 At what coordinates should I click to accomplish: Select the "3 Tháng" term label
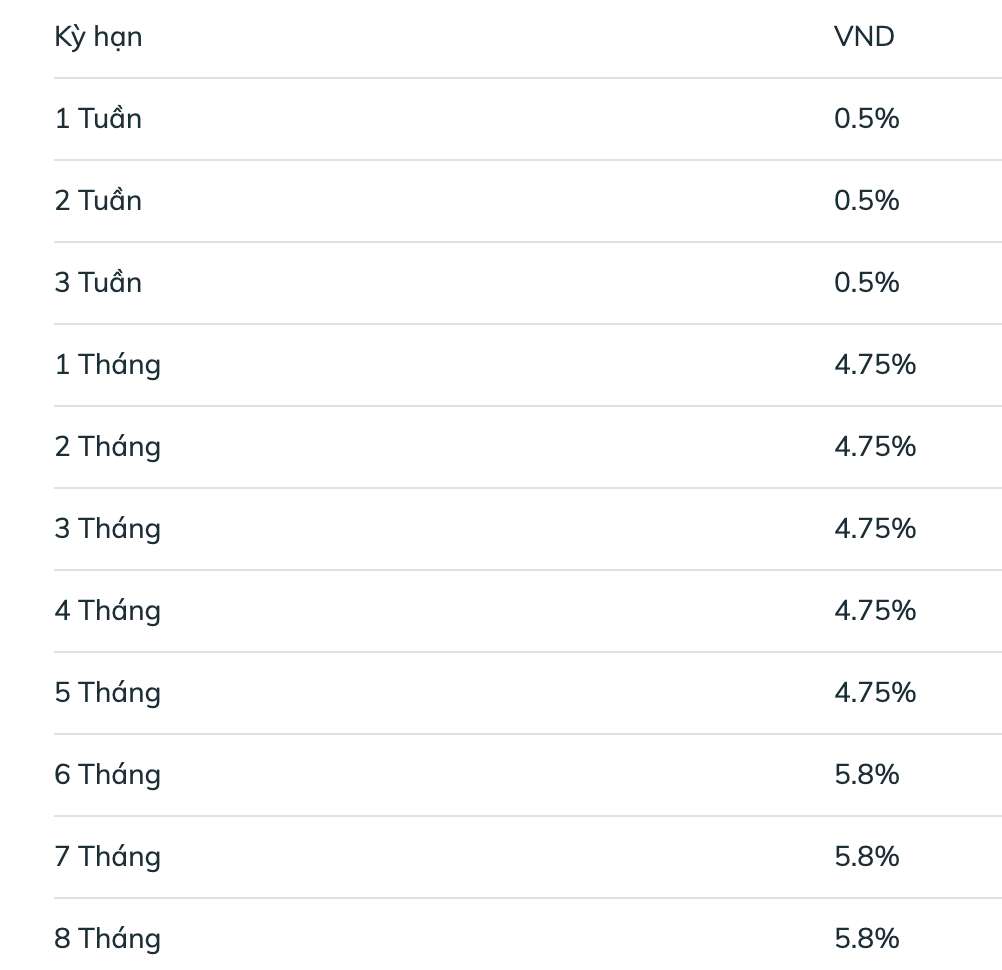point(107,529)
